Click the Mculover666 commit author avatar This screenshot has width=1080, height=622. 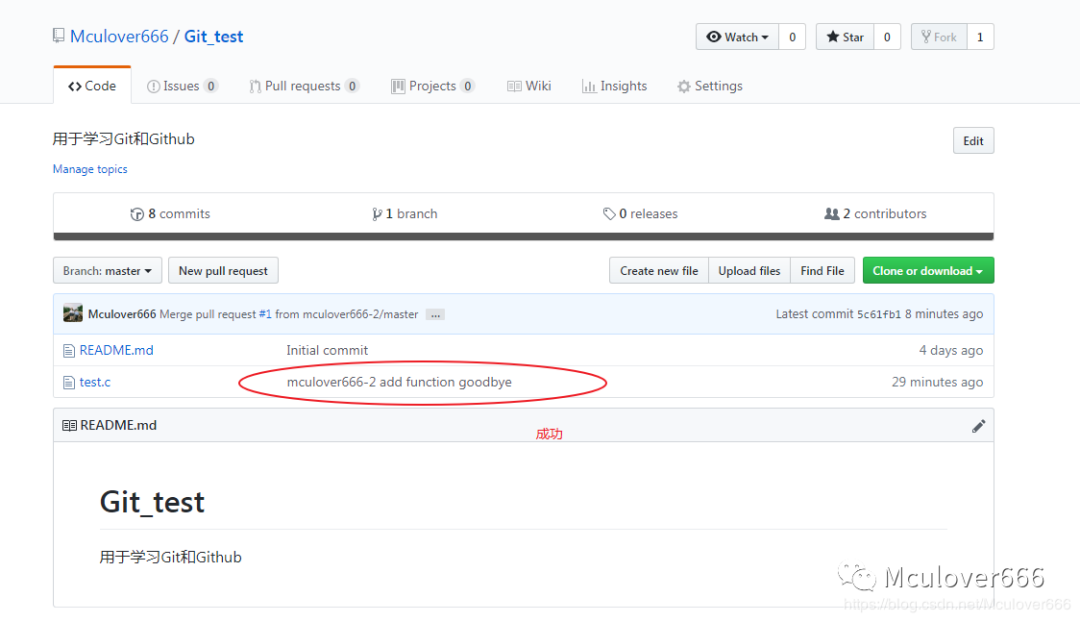click(x=72, y=313)
